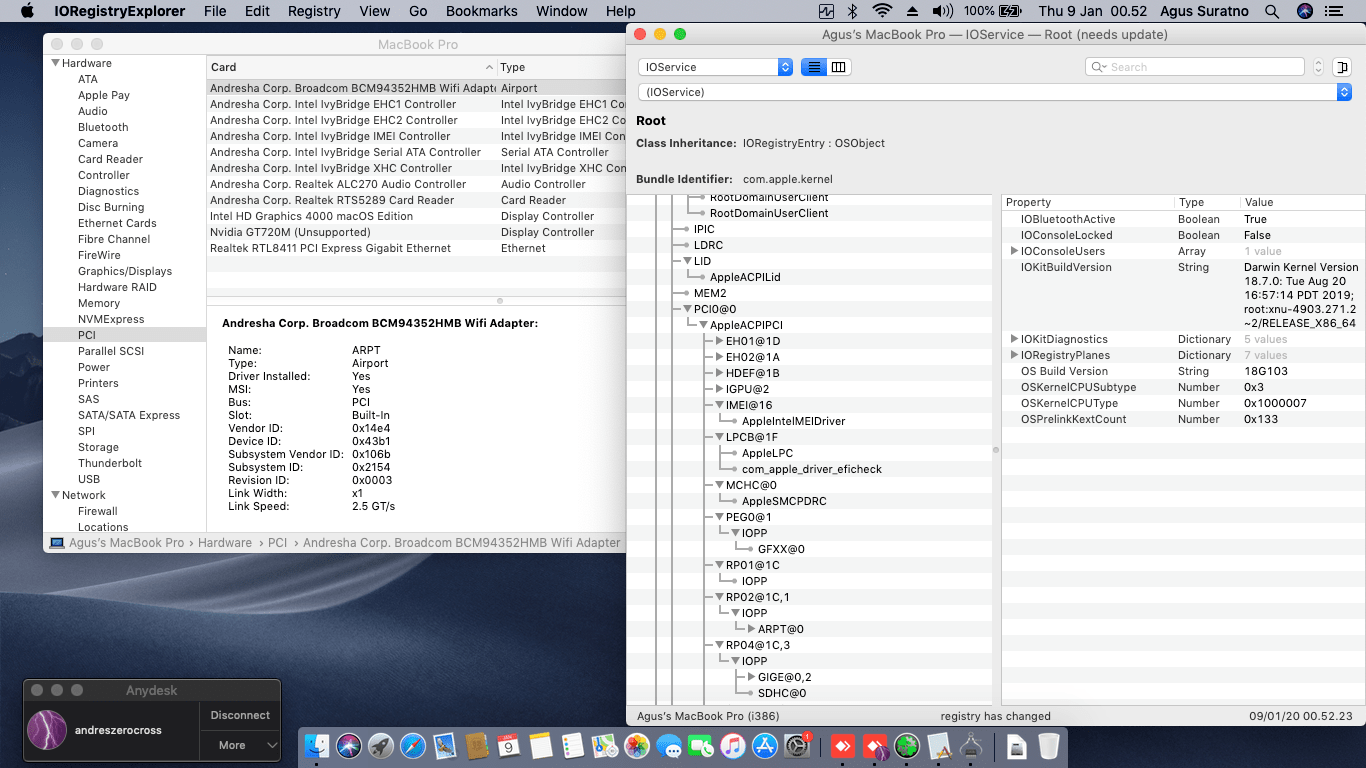Select Realtek RTL8411 PCI Express Gigabit Ethernet row

pos(416,248)
